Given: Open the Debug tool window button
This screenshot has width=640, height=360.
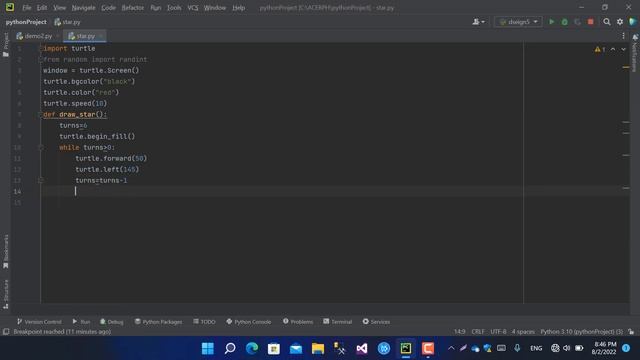Looking at the screenshot, I should 111,322.
